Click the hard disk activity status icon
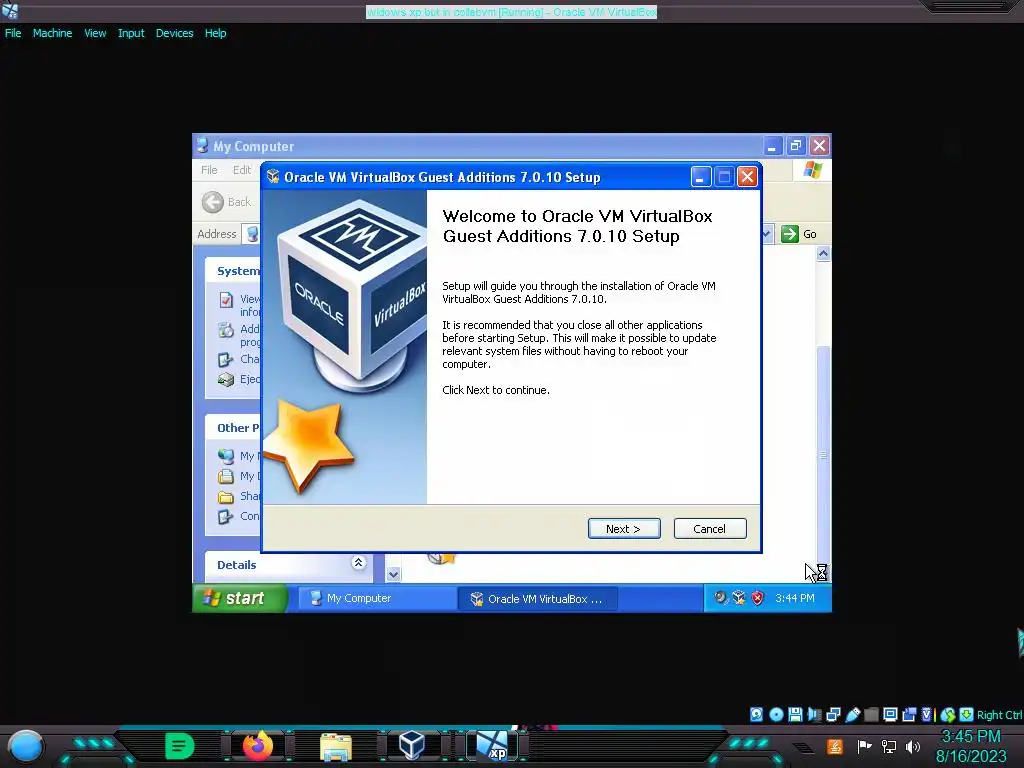 click(x=756, y=714)
